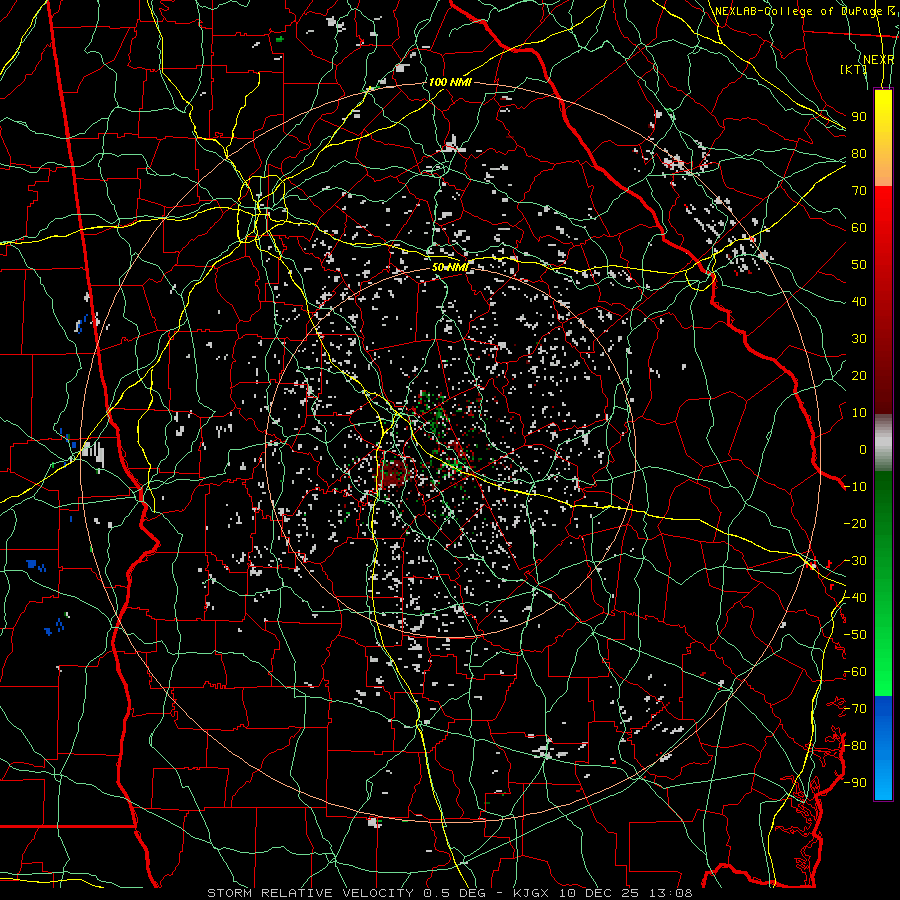Click the '90' value on the velocity scale

tap(859, 117)
